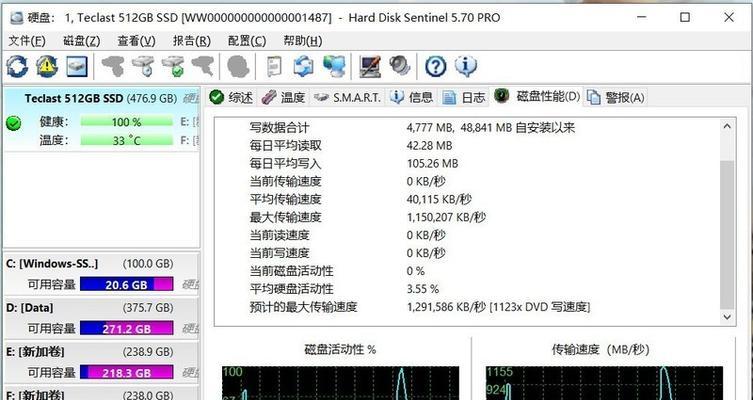Click the 平均传输速度 row label

coord(285,199)
